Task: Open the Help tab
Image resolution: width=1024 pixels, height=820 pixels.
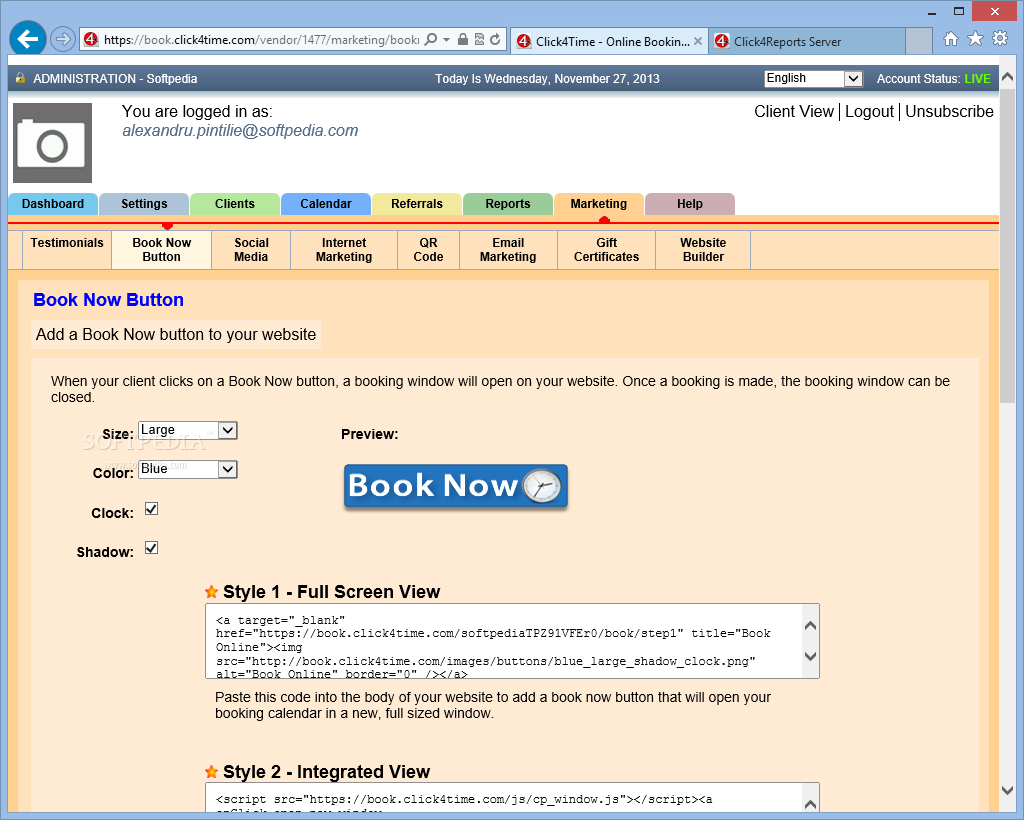Action: pos(690,204)
